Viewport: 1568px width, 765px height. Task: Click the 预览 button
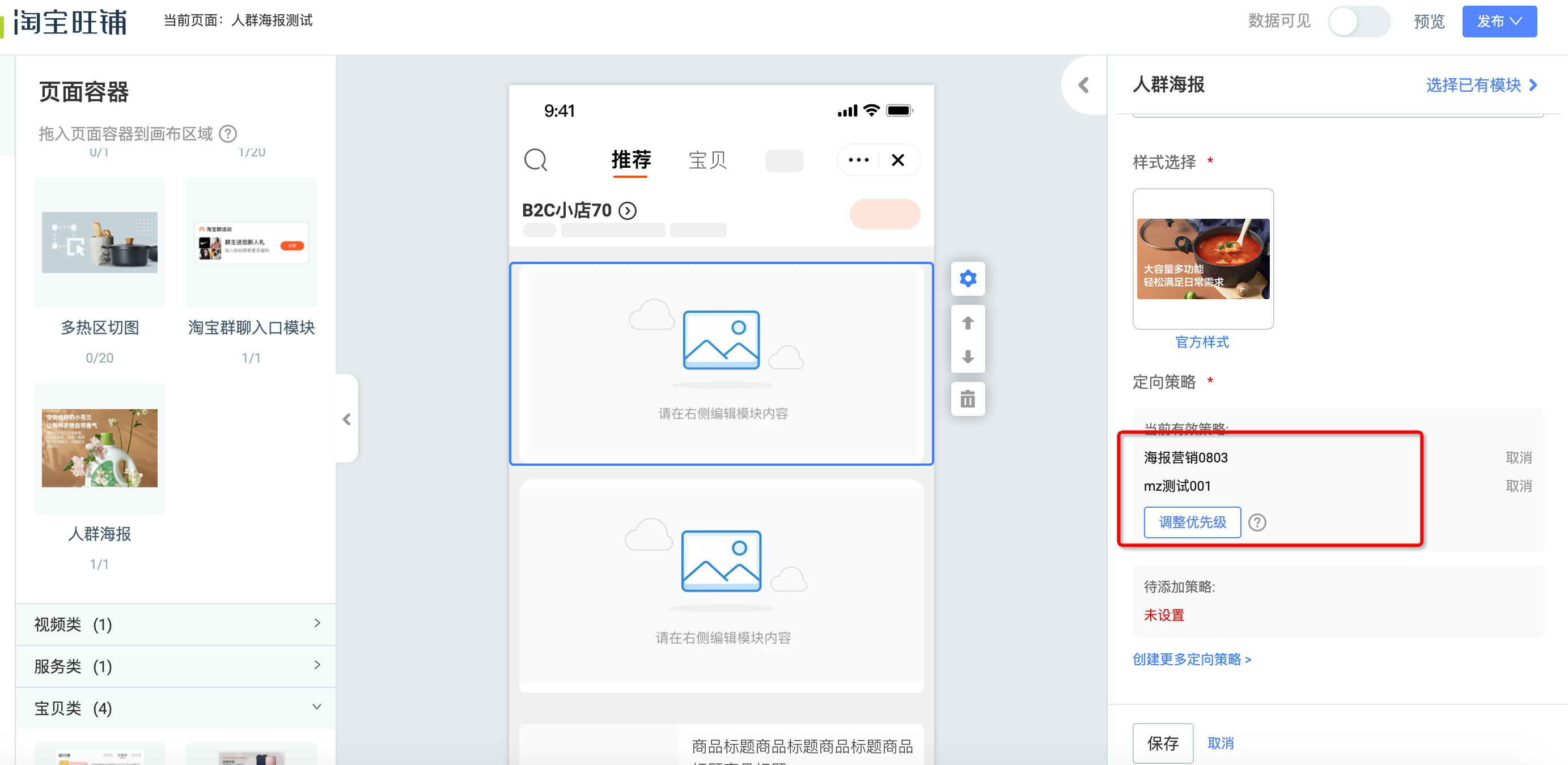(1429, 22)
